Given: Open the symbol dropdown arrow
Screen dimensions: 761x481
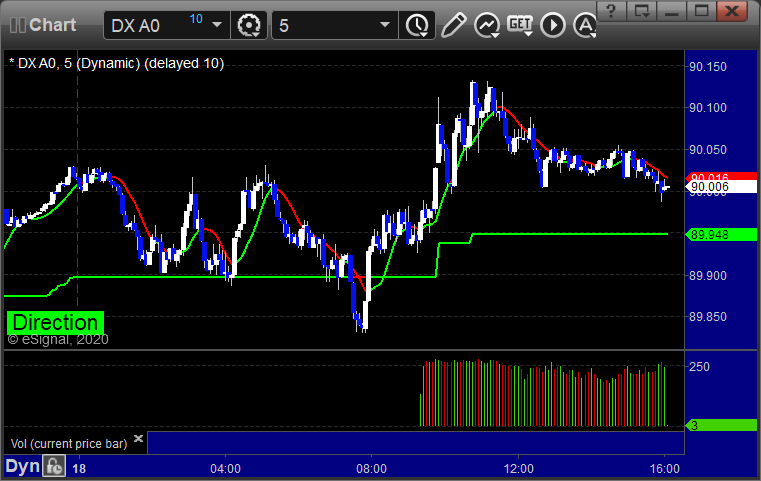Looking at the screenshot, I should click(x=217, y=25).
